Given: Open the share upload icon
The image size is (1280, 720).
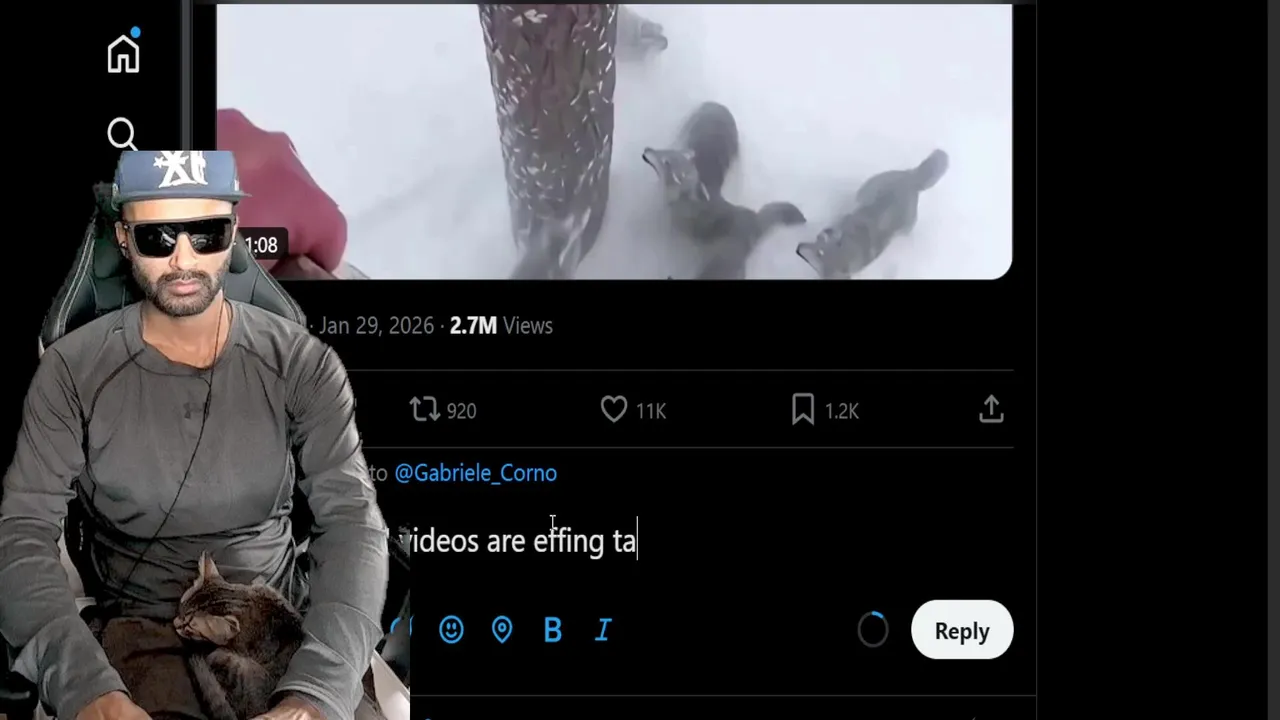Looking at the screenshot, I should coord(991,409).
